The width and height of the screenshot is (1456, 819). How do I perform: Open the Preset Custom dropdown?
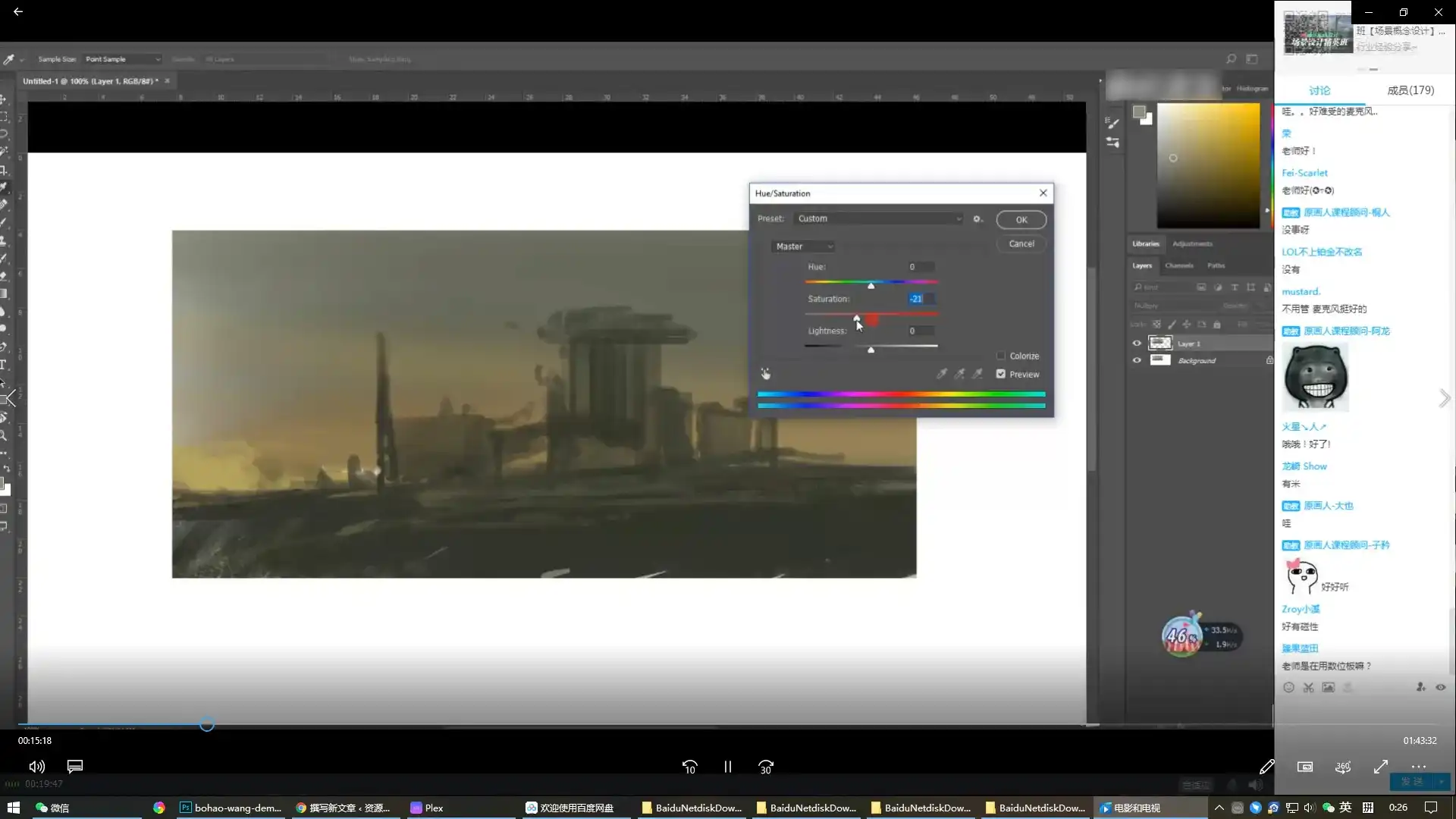click(x=878, y=218)
